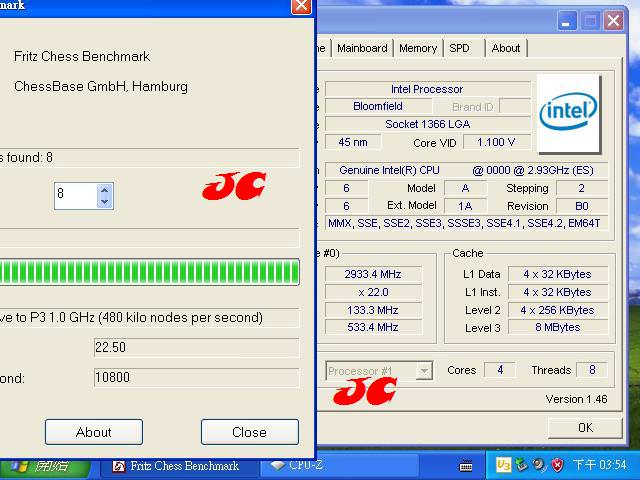Minimize the CPU-Z window
640x480 pixels.
(567, 20)
